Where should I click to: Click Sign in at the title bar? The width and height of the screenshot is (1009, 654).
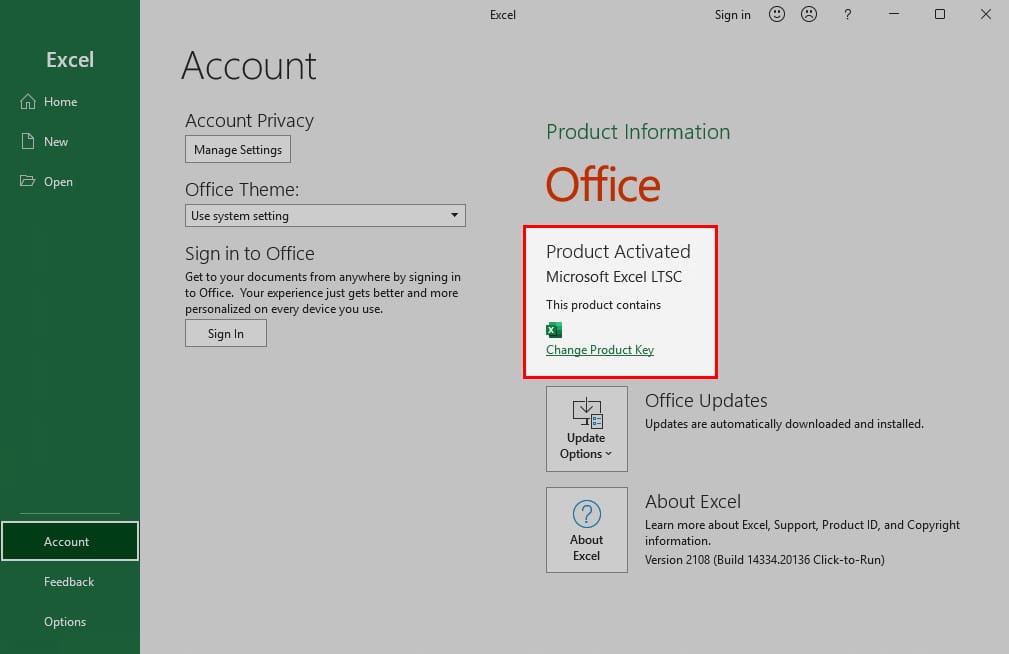(732, 15)
